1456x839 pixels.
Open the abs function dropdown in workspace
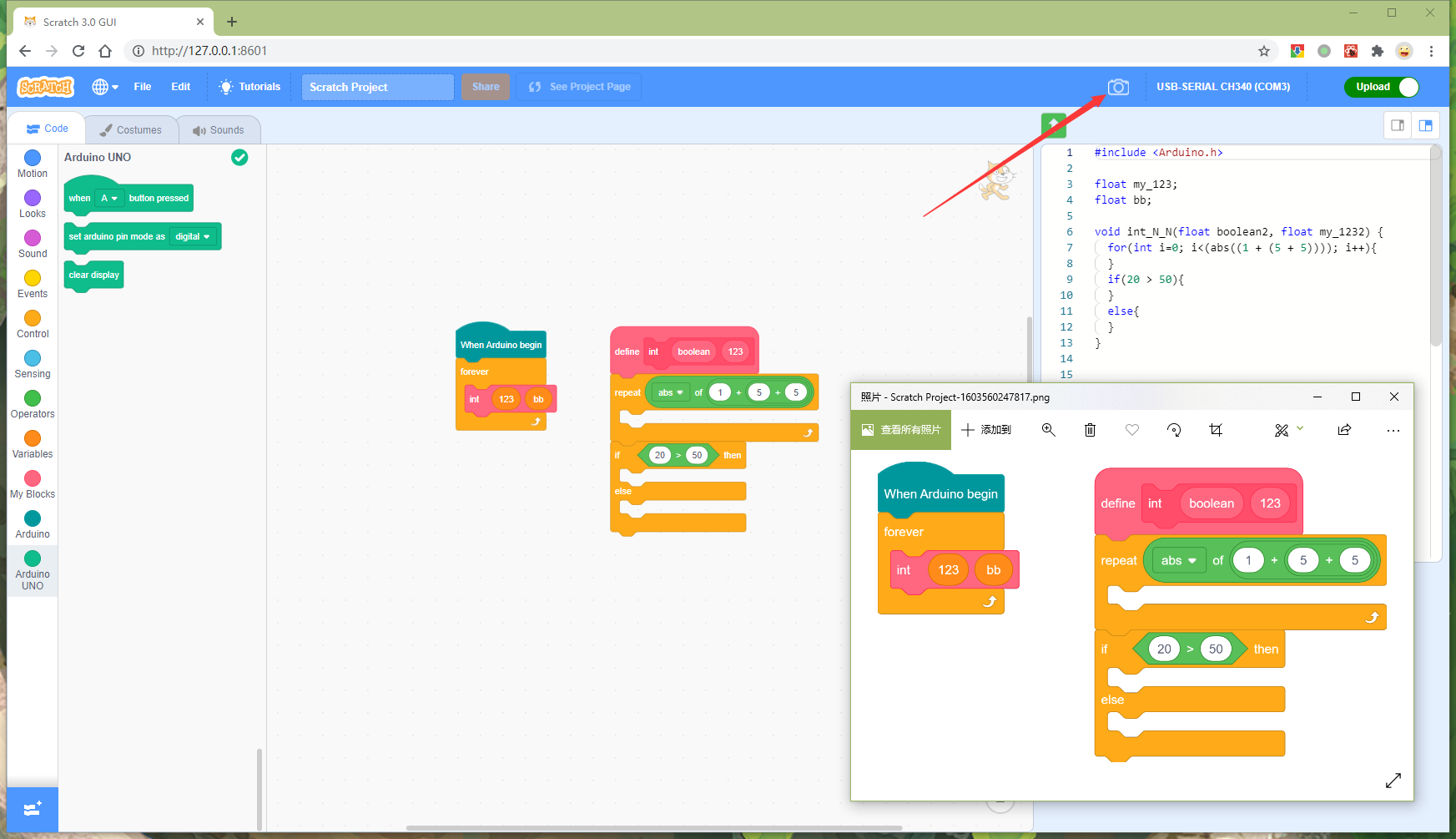tap(670, 392)
